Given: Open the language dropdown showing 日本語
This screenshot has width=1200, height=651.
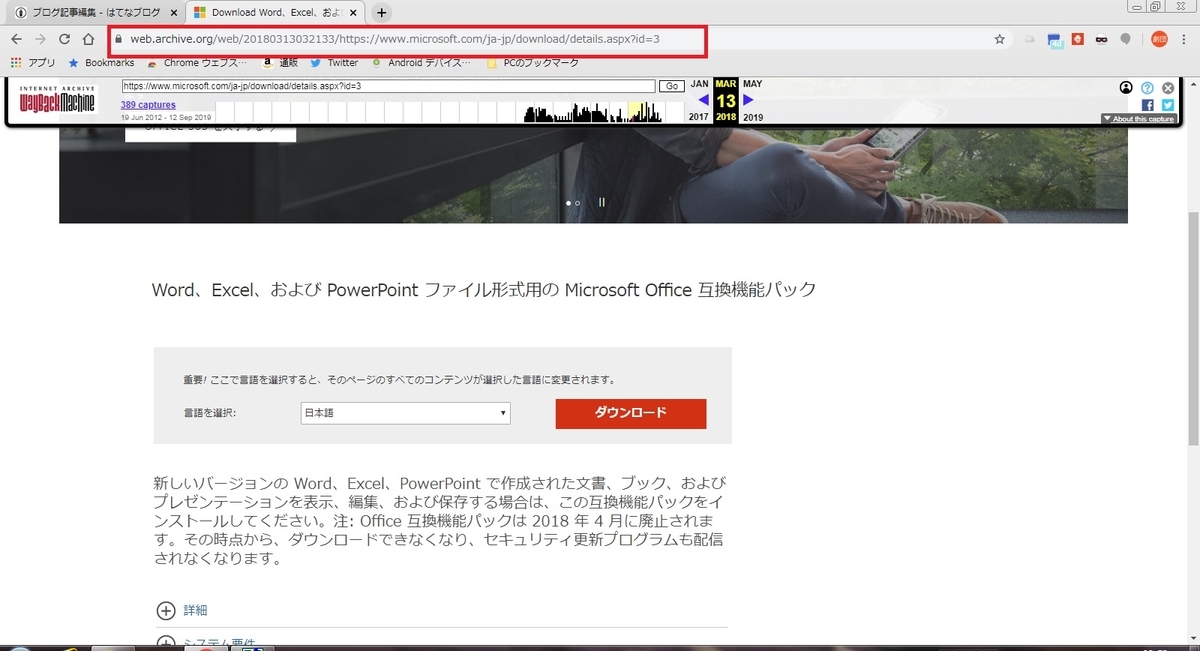Looking at the screenshot, I should click(x=405, y=413).
